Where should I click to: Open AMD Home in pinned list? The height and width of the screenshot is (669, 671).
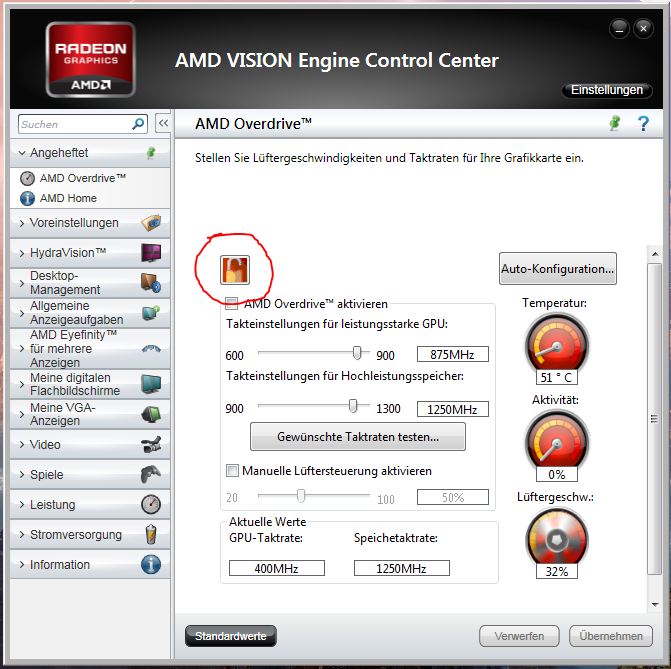click(68, 198)
